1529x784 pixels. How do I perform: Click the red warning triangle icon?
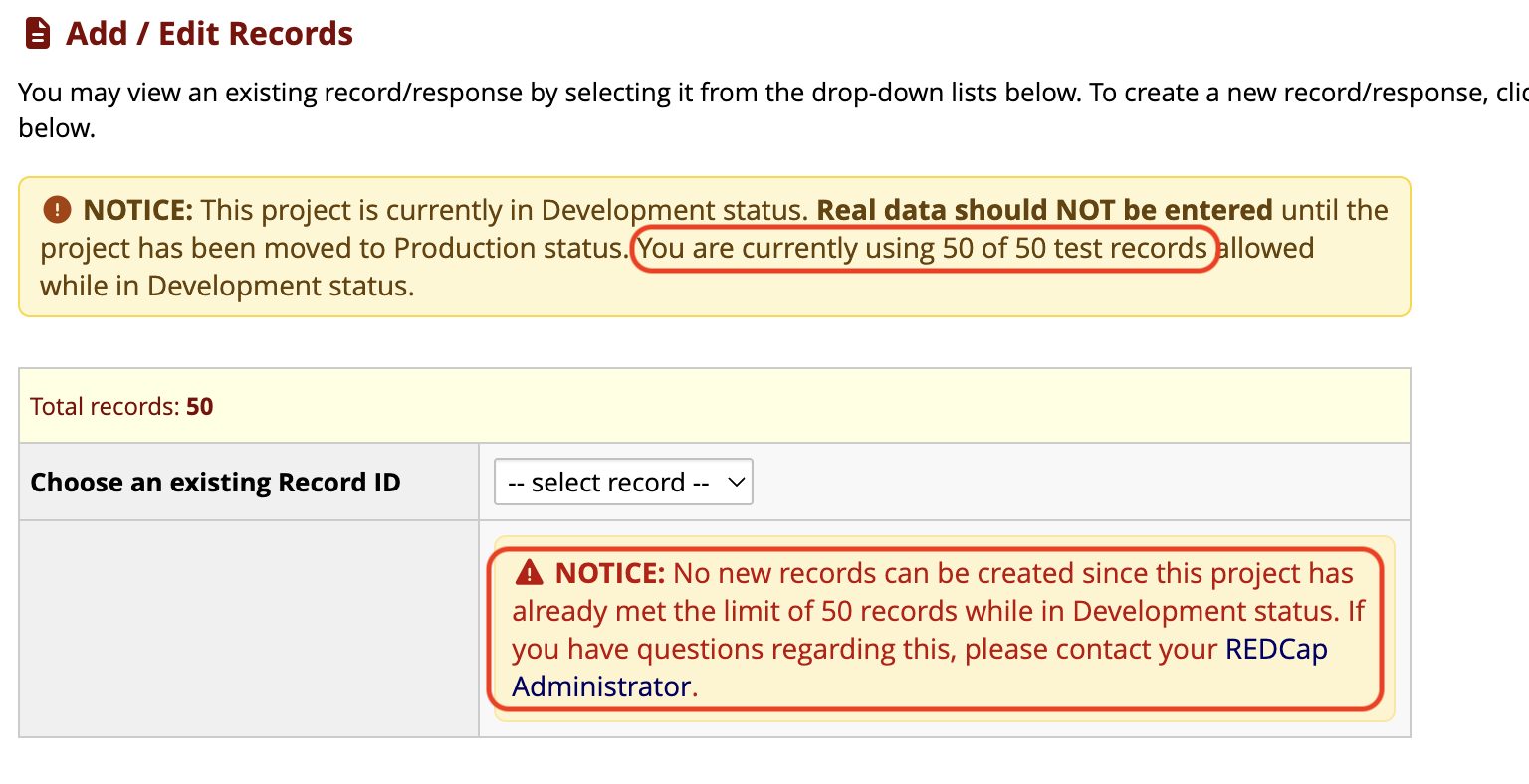point(529,573)
